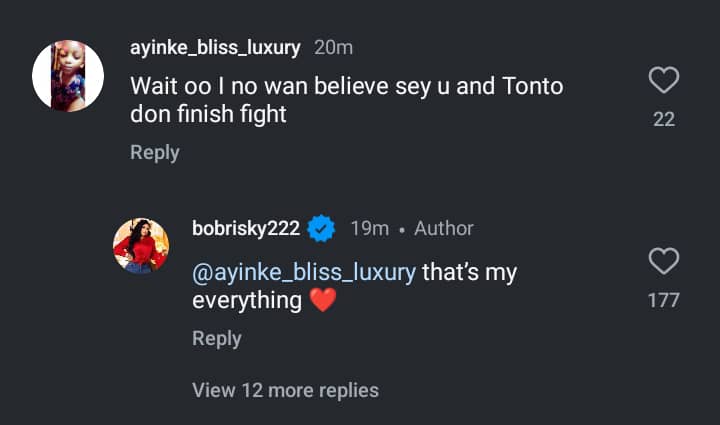Click the 20m timestamp
Screen dimensions: 720x425
tap(333, 47)
